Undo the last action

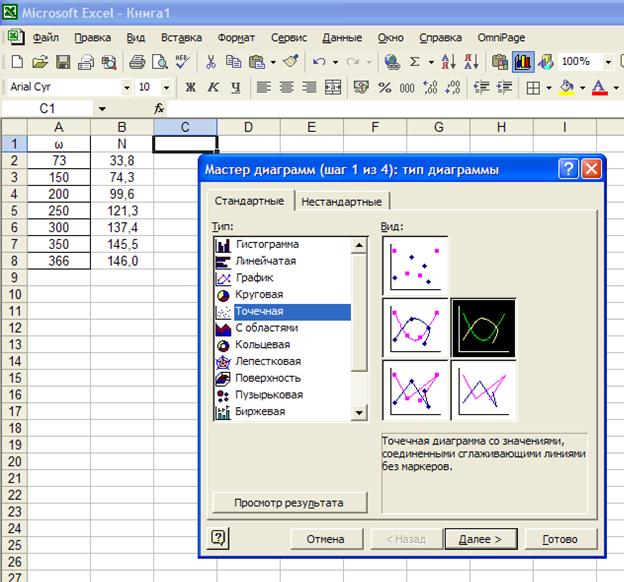pos(319,62)
